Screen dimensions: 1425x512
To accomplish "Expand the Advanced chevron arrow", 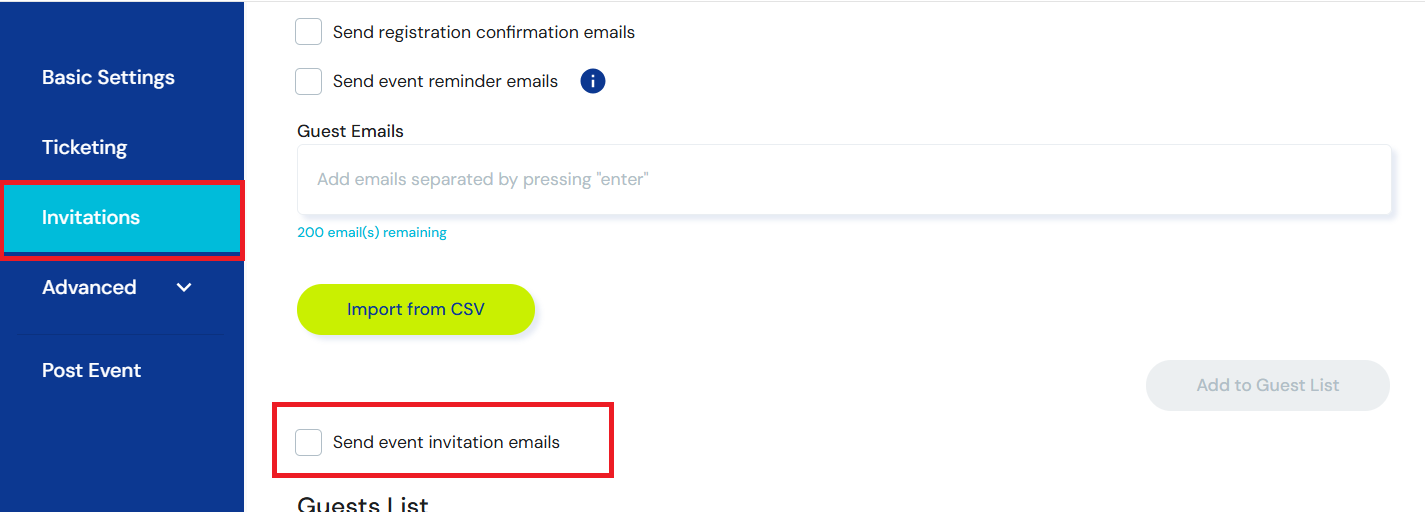I will 184,288.
